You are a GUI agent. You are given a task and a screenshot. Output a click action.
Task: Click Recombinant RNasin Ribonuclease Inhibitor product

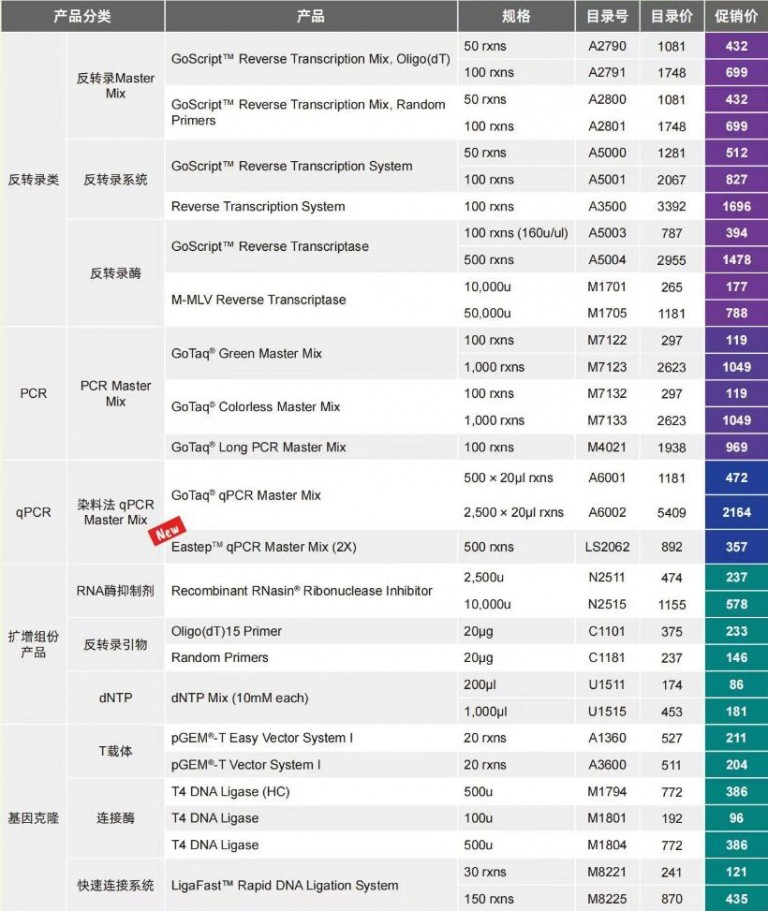(302, 591)
